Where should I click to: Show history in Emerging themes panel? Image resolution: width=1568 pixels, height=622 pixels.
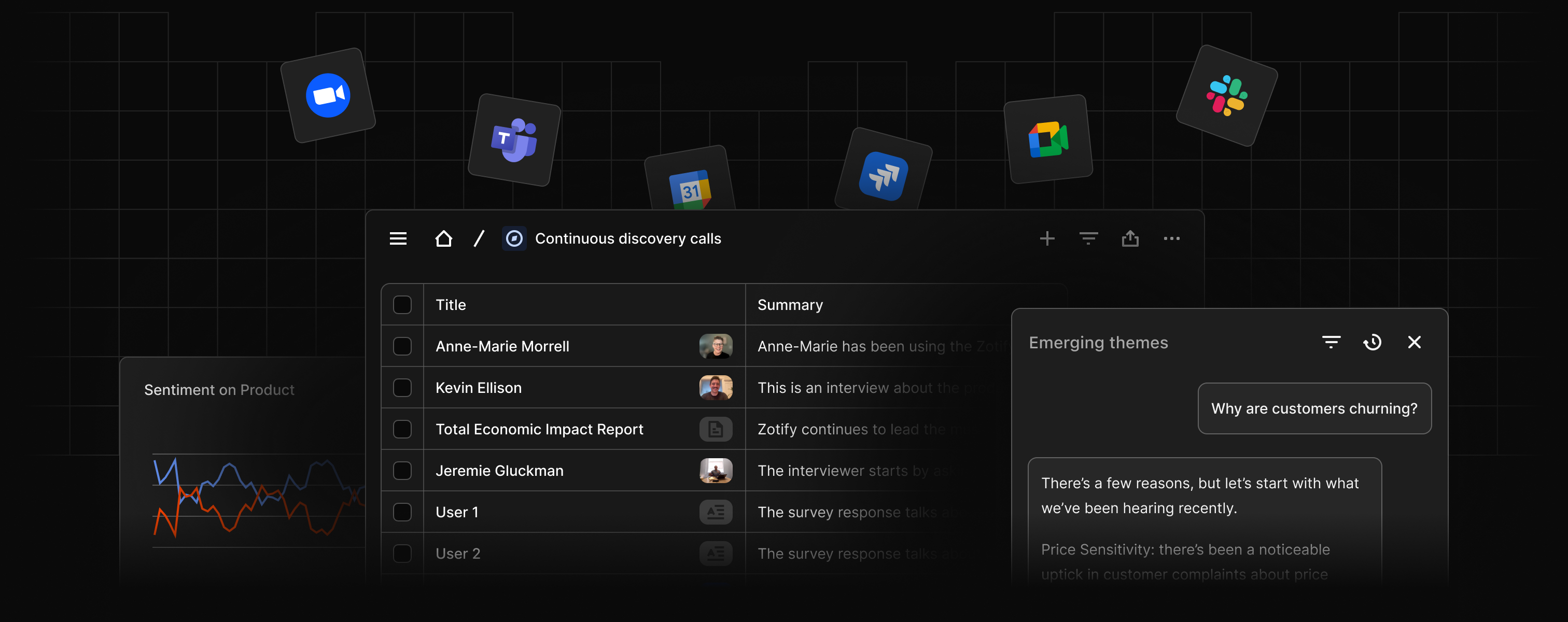point(1373,343)
